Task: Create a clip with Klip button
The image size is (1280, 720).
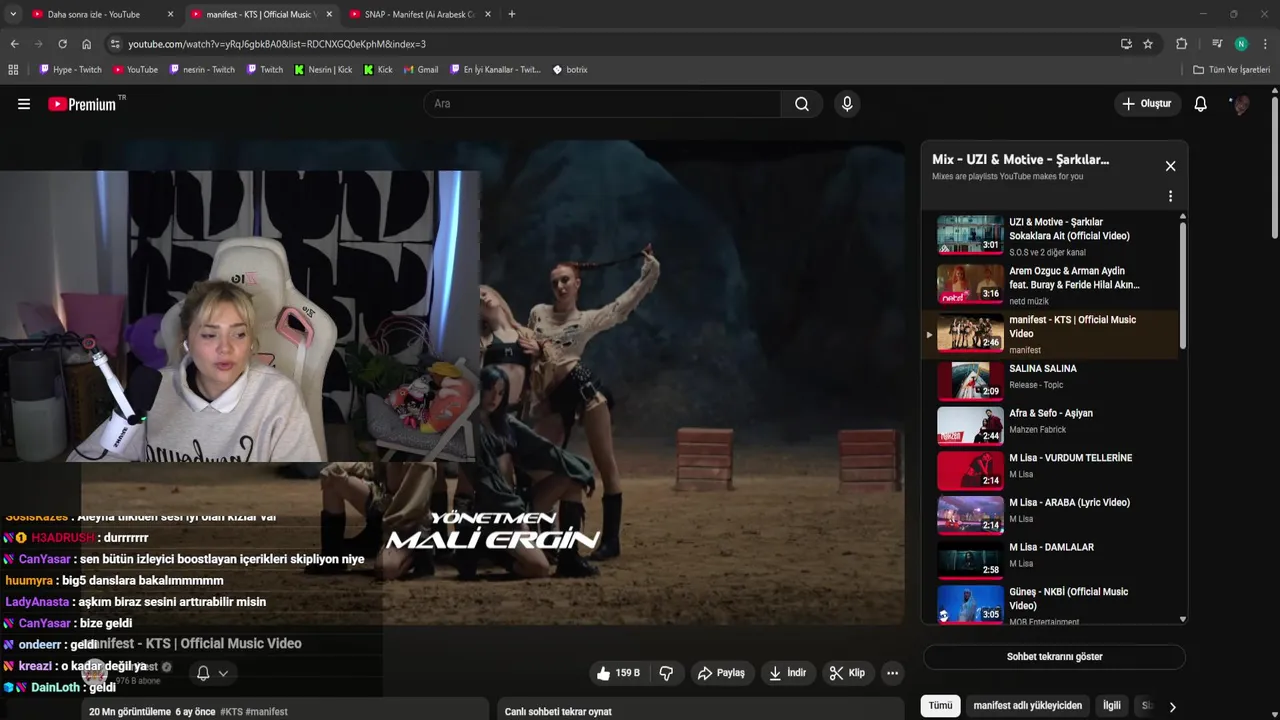Action: click(847, 673)
